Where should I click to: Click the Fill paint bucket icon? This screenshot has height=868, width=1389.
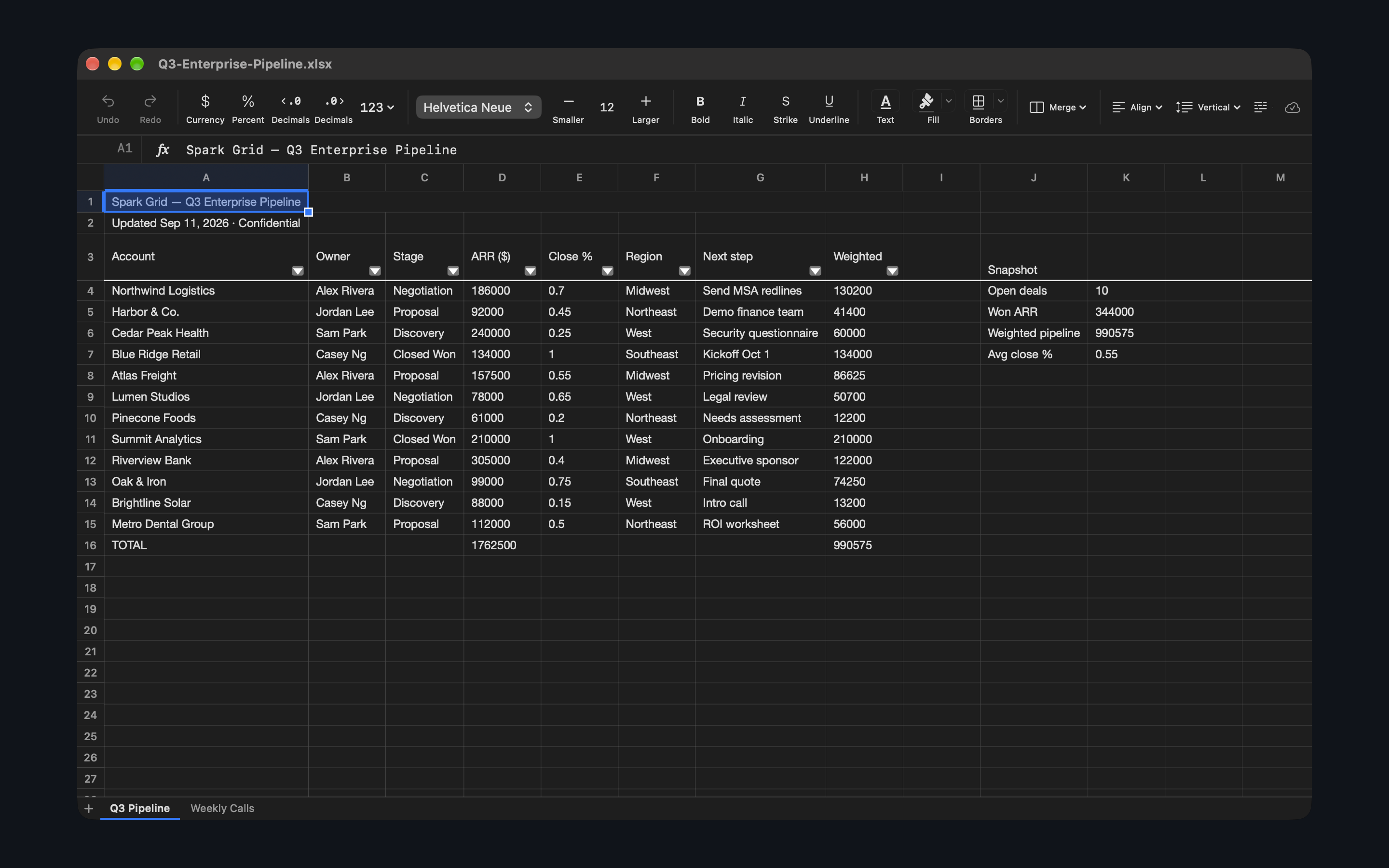926,102
